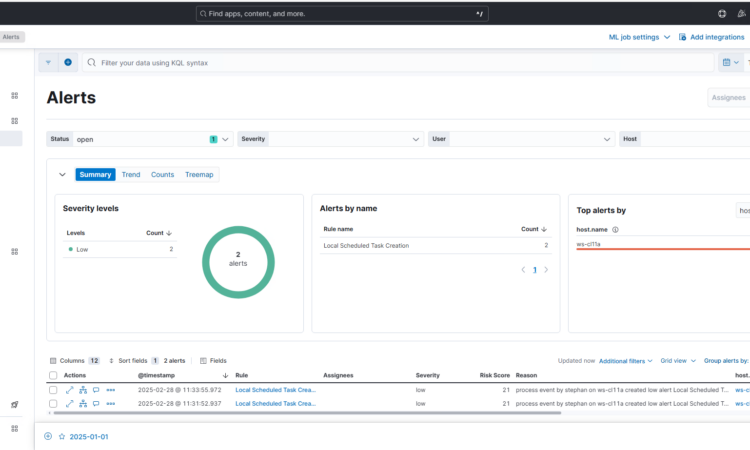Image resolution: width=750 pixels, height=450 pixels.
Task: Sort Alerts by name Count column arrow
Action: (x=544, y=229)
